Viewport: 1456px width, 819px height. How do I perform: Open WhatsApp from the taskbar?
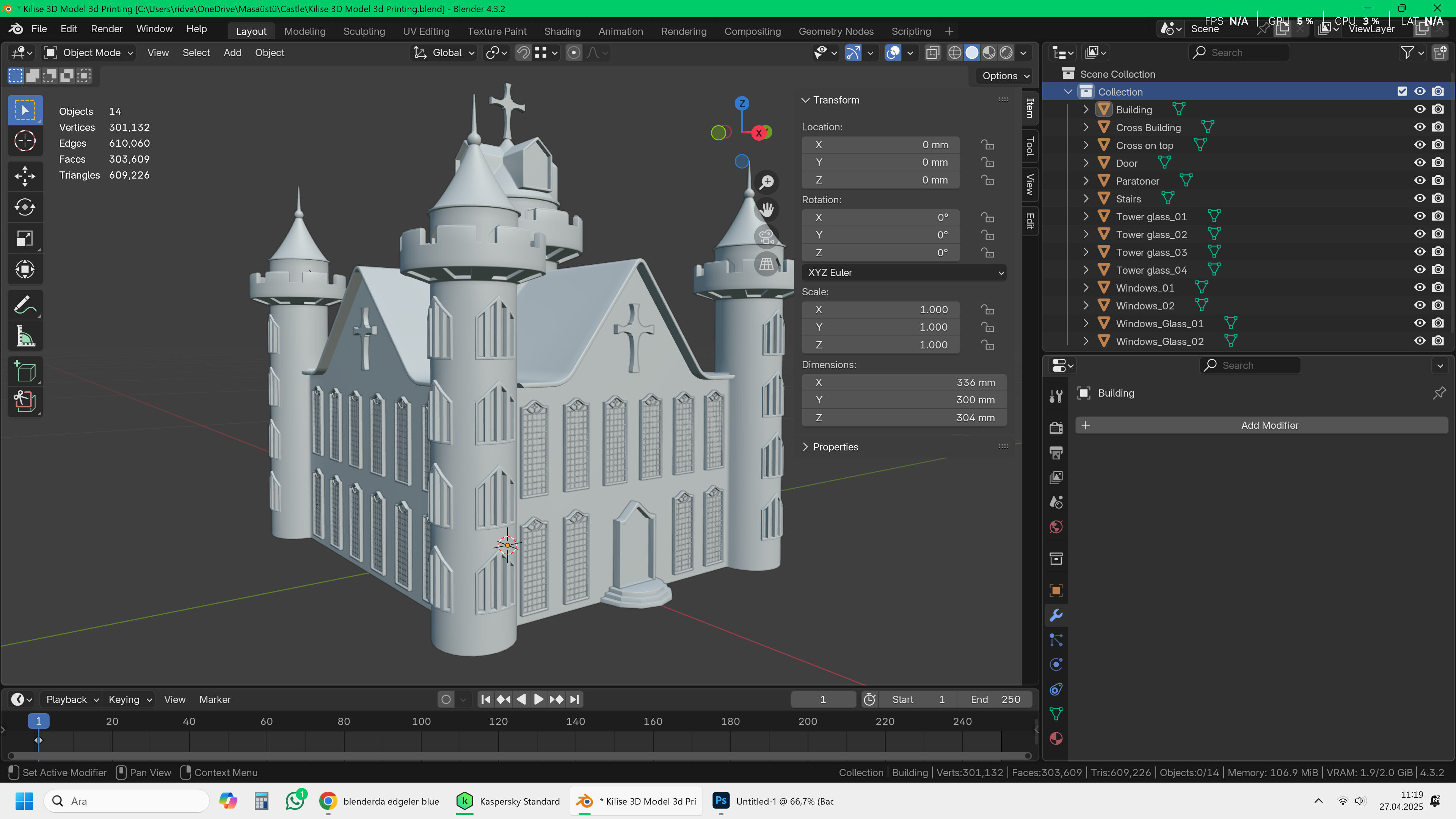[x=296, y=801]
